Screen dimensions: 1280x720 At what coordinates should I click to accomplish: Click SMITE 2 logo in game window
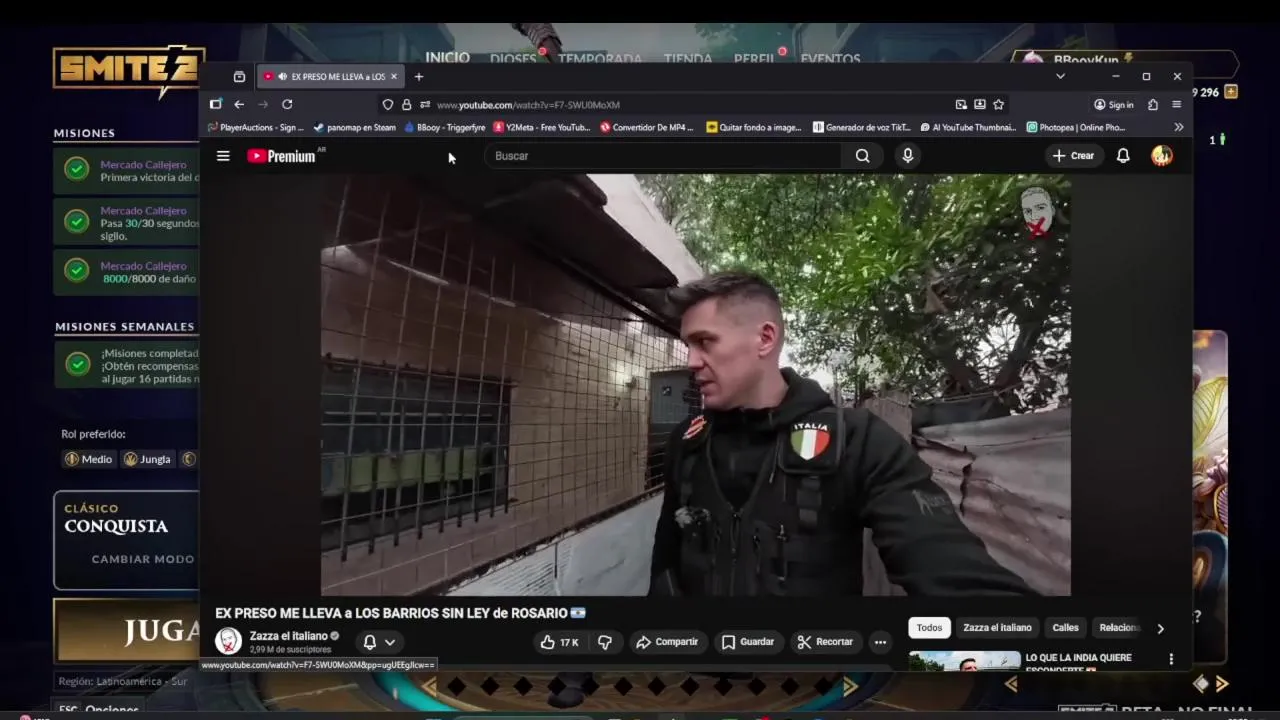coord(127,70)
